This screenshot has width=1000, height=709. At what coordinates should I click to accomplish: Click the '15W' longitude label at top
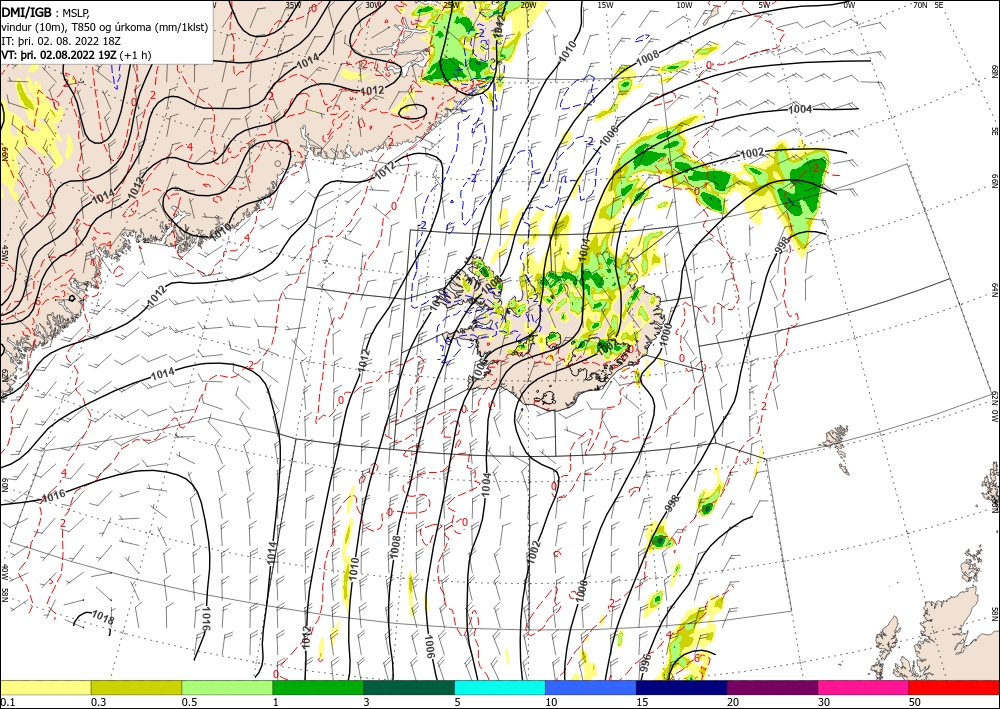pos(605,4)
